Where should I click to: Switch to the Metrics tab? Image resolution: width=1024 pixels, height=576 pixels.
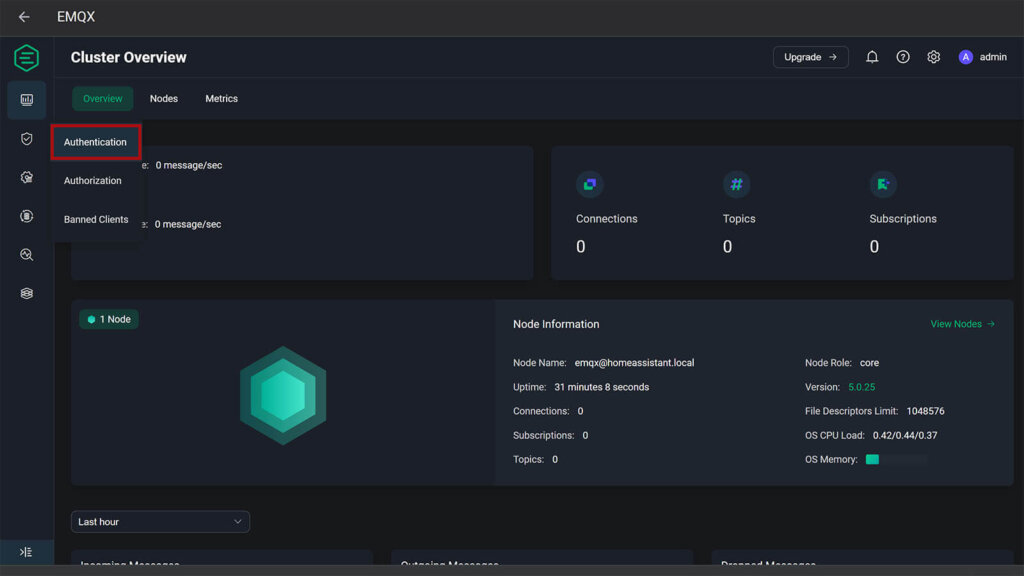[x=221, y=99]
